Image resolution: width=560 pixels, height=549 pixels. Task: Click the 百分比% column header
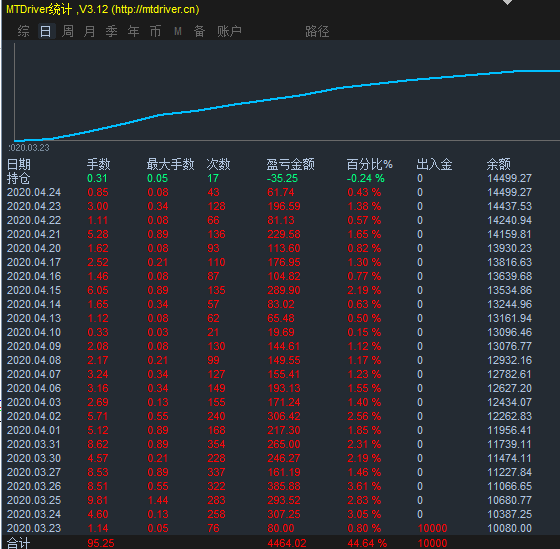point(370,164)
